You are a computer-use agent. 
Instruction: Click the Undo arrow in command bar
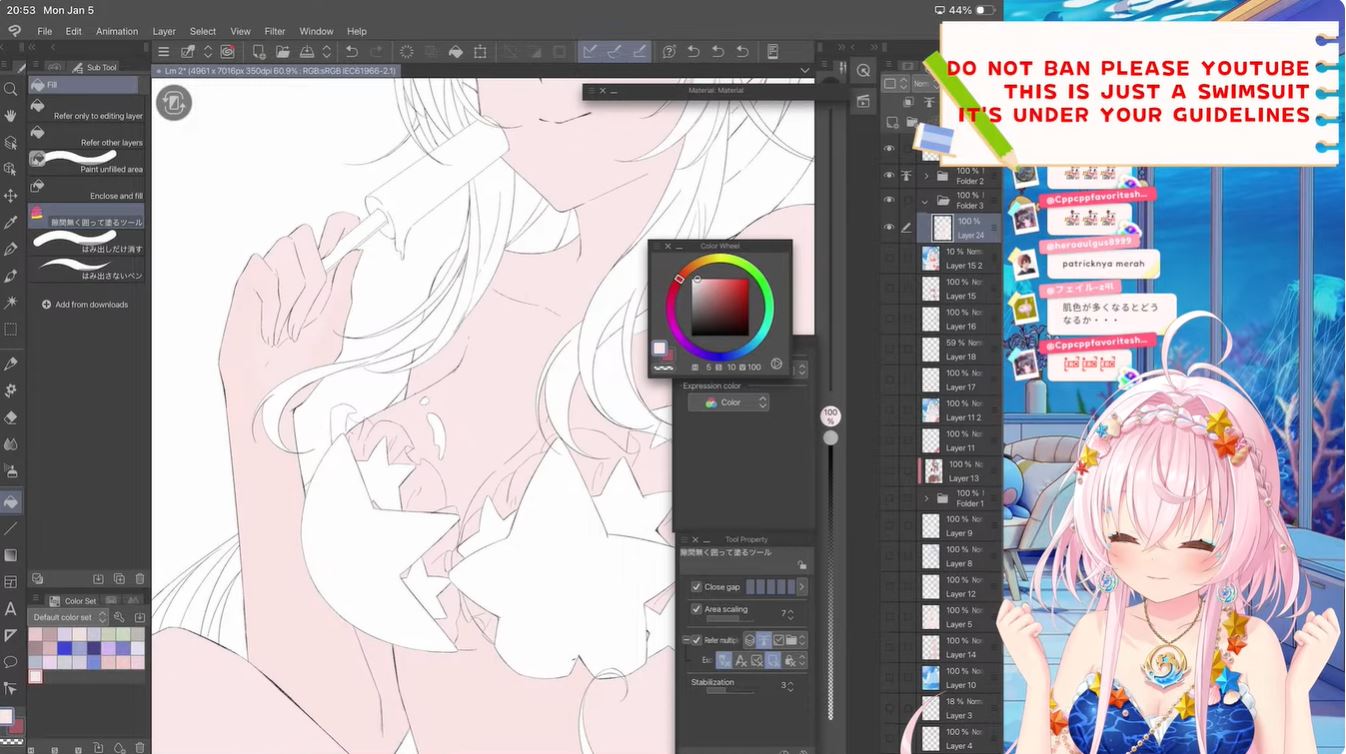point(352,52)
